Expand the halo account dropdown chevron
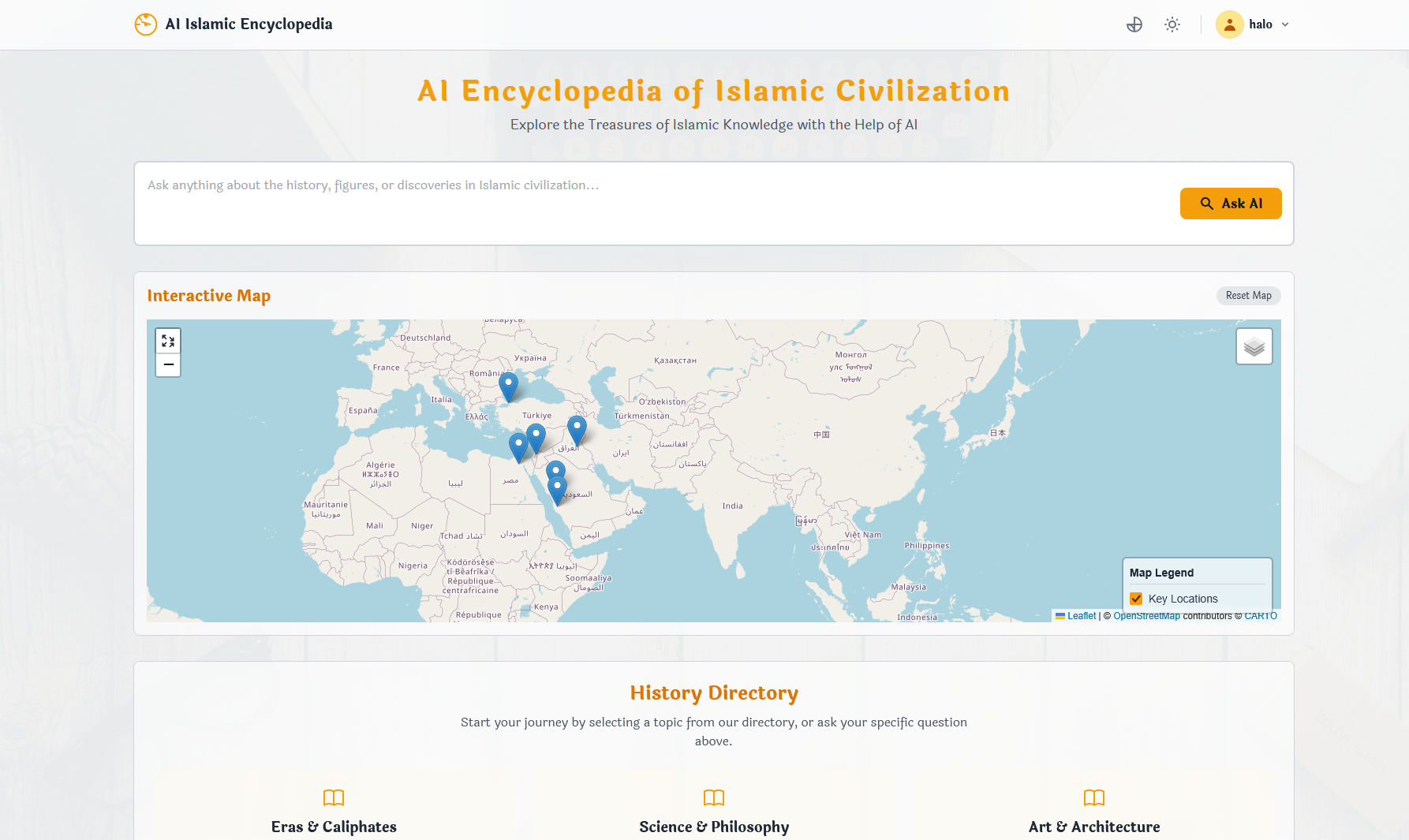Screen dimensions: 1409x840 coord(1285,24)
